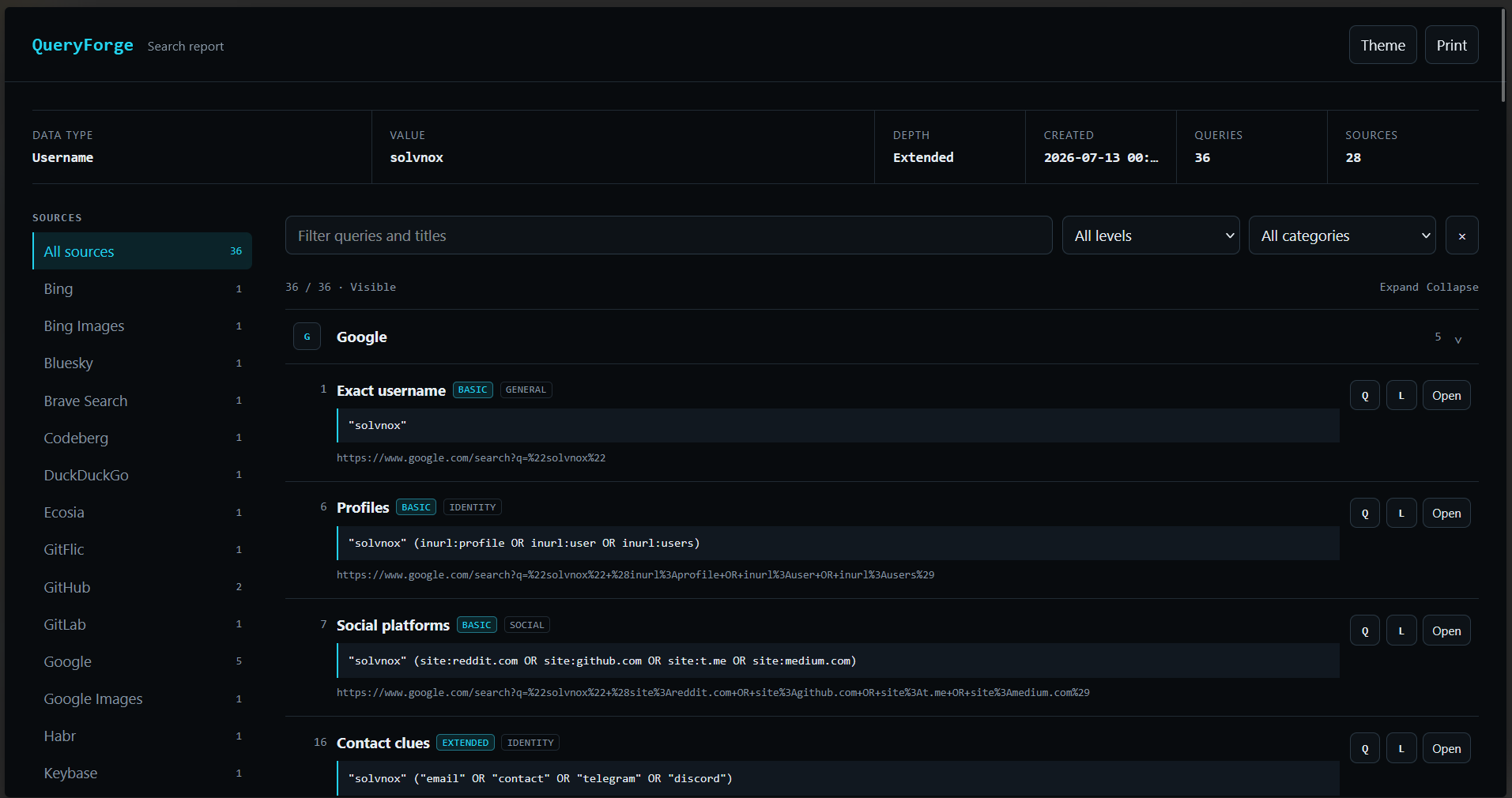Click the L button for Social platforms
This screenshot has width=1512, height=798.
point(1401,631)
